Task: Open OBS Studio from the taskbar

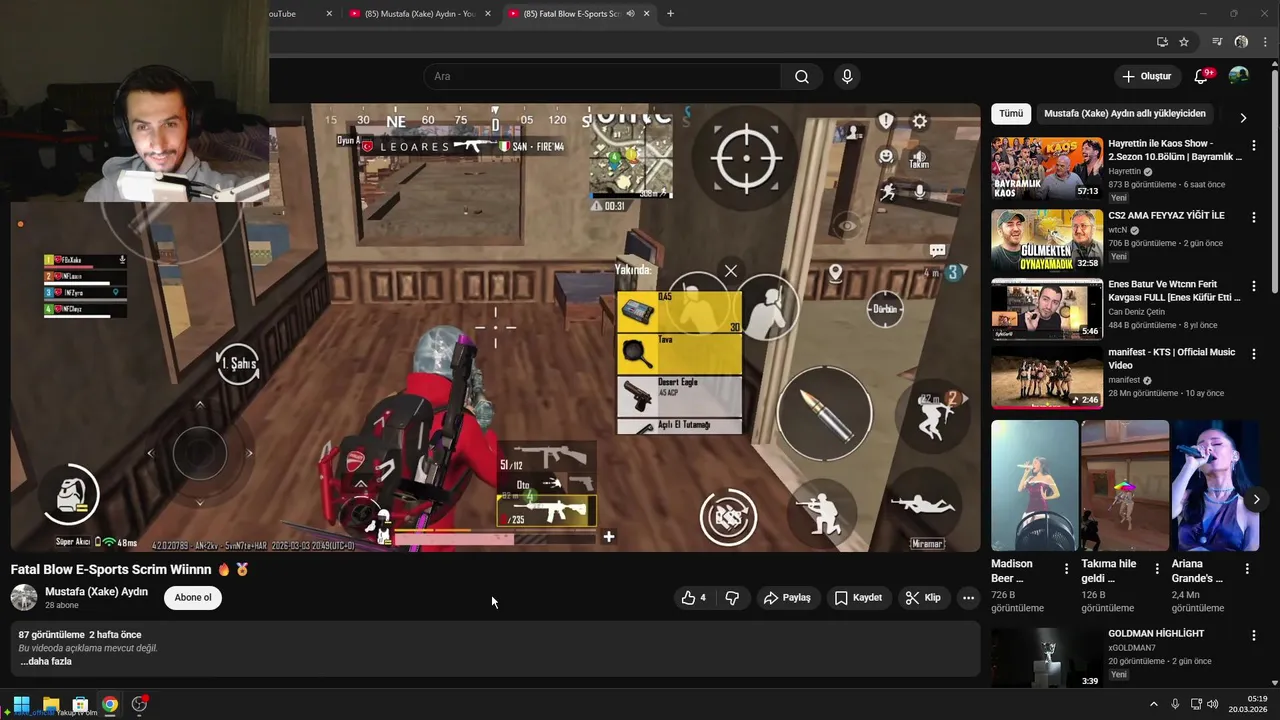Action: pos(139,704)
